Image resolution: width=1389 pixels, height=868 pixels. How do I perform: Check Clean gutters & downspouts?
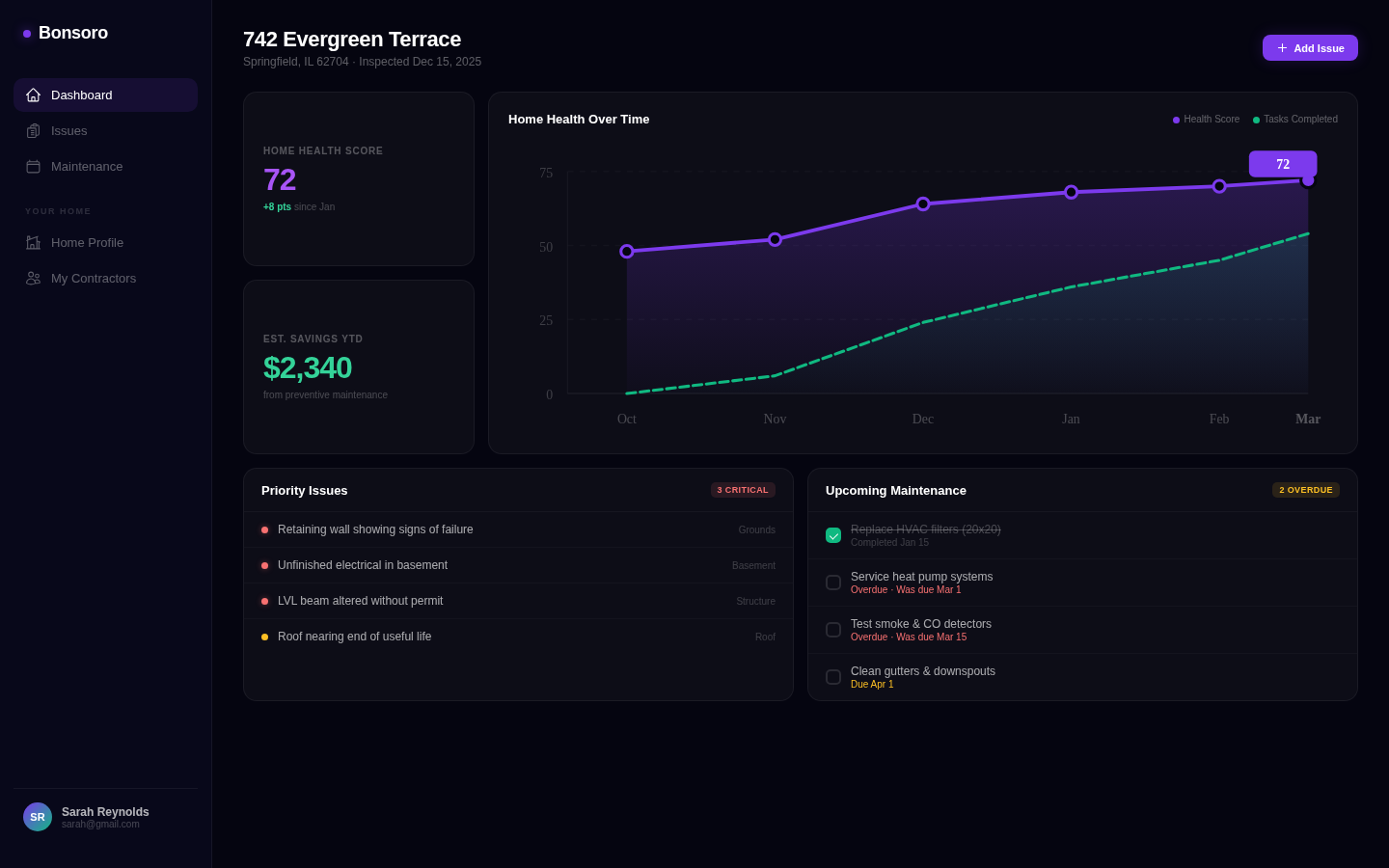[833, 676]
